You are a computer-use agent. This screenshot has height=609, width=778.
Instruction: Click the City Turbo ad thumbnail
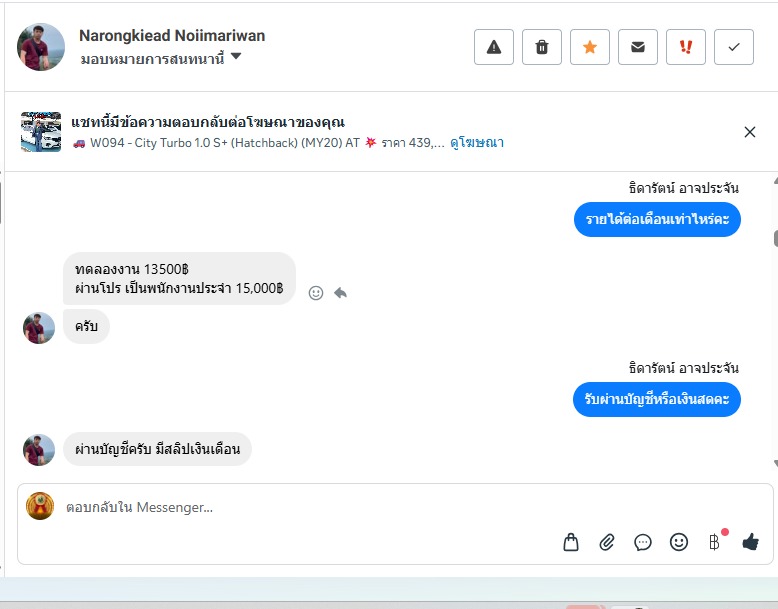coord(41,132)
